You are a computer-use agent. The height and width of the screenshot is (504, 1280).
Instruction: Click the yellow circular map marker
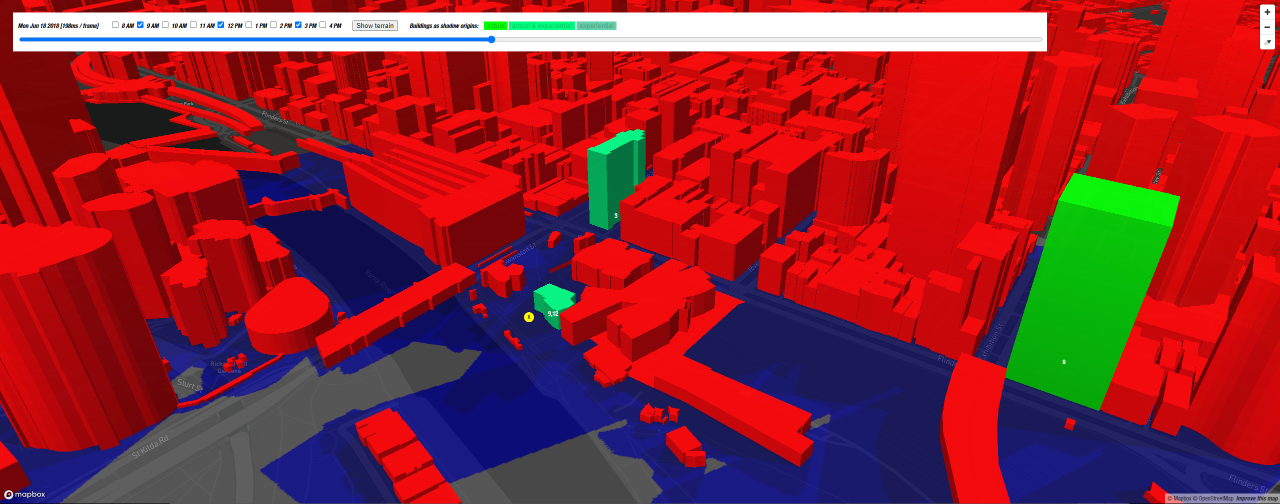529,317
